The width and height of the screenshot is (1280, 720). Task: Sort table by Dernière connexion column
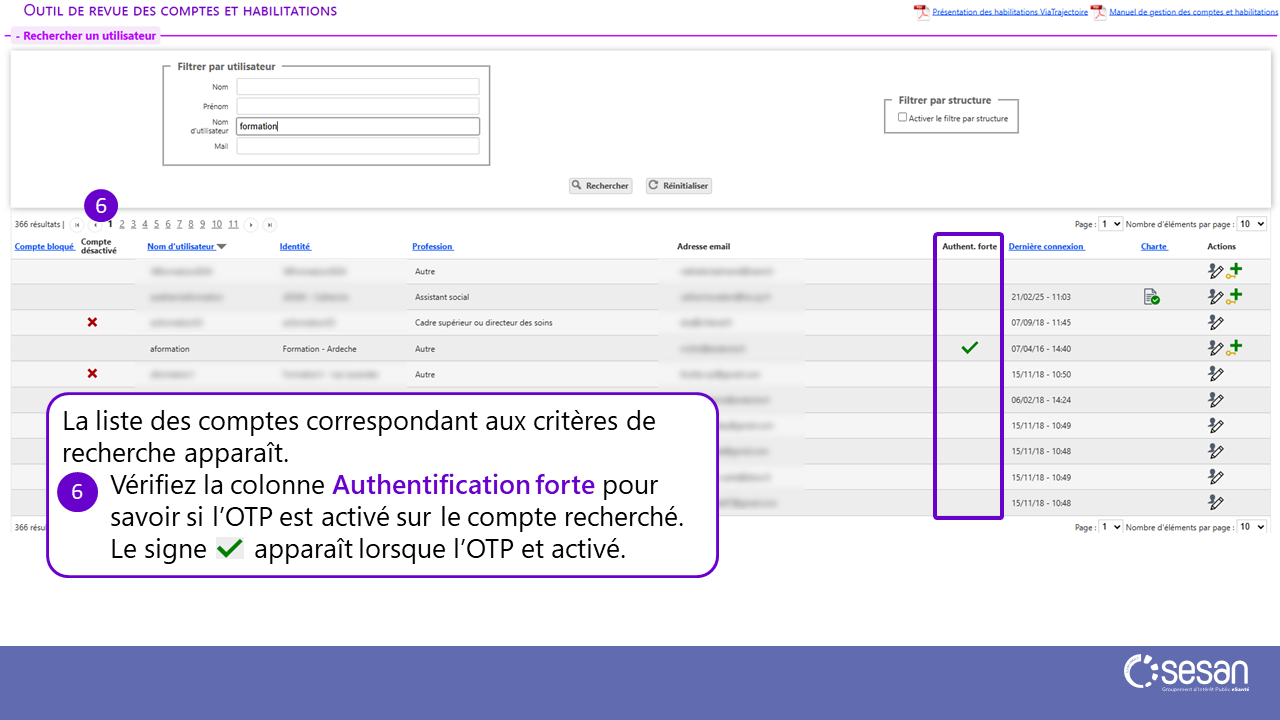[1046, 246]
